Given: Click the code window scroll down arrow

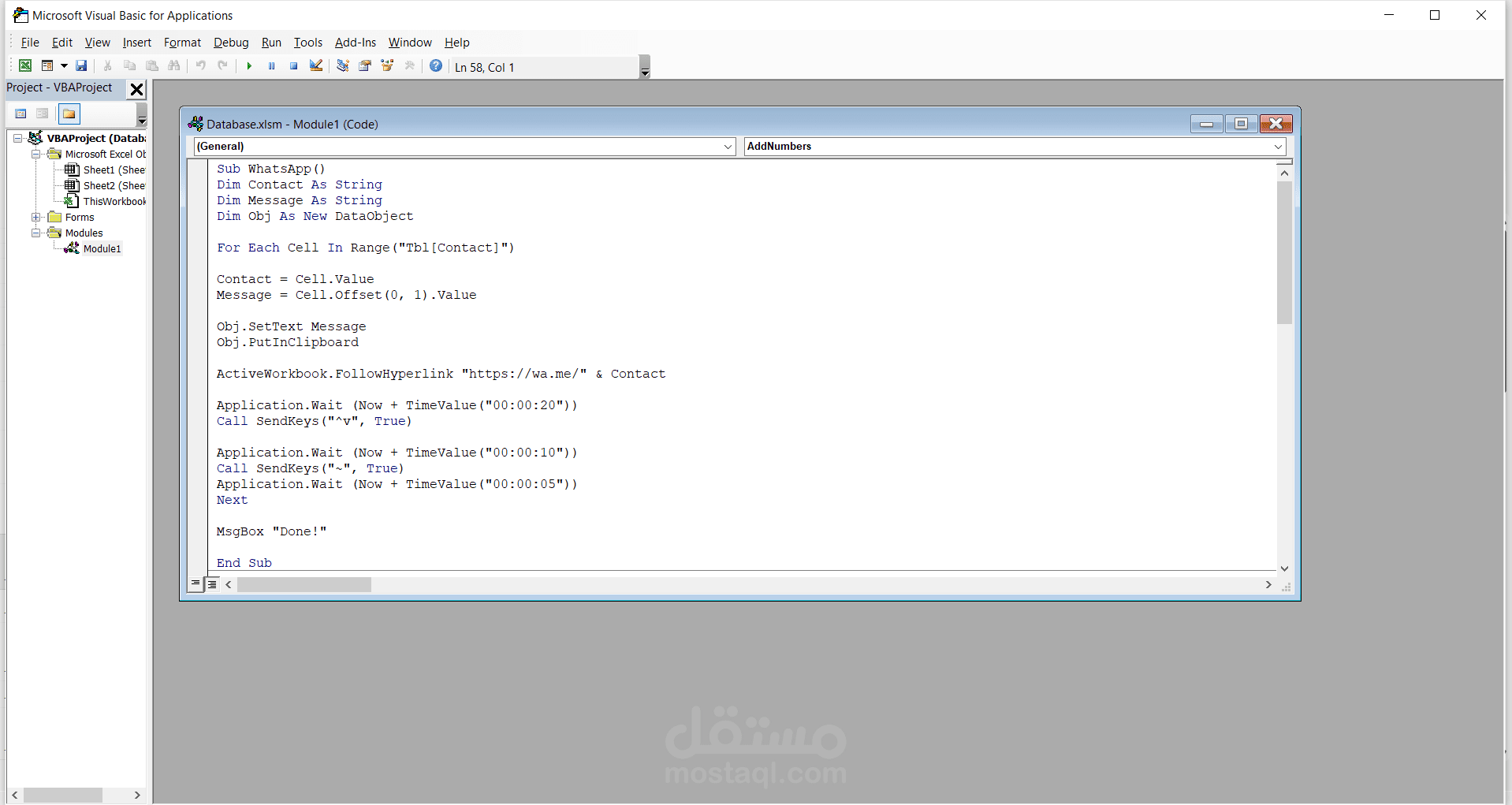Looking at the screenshot, I should 1284,568.
